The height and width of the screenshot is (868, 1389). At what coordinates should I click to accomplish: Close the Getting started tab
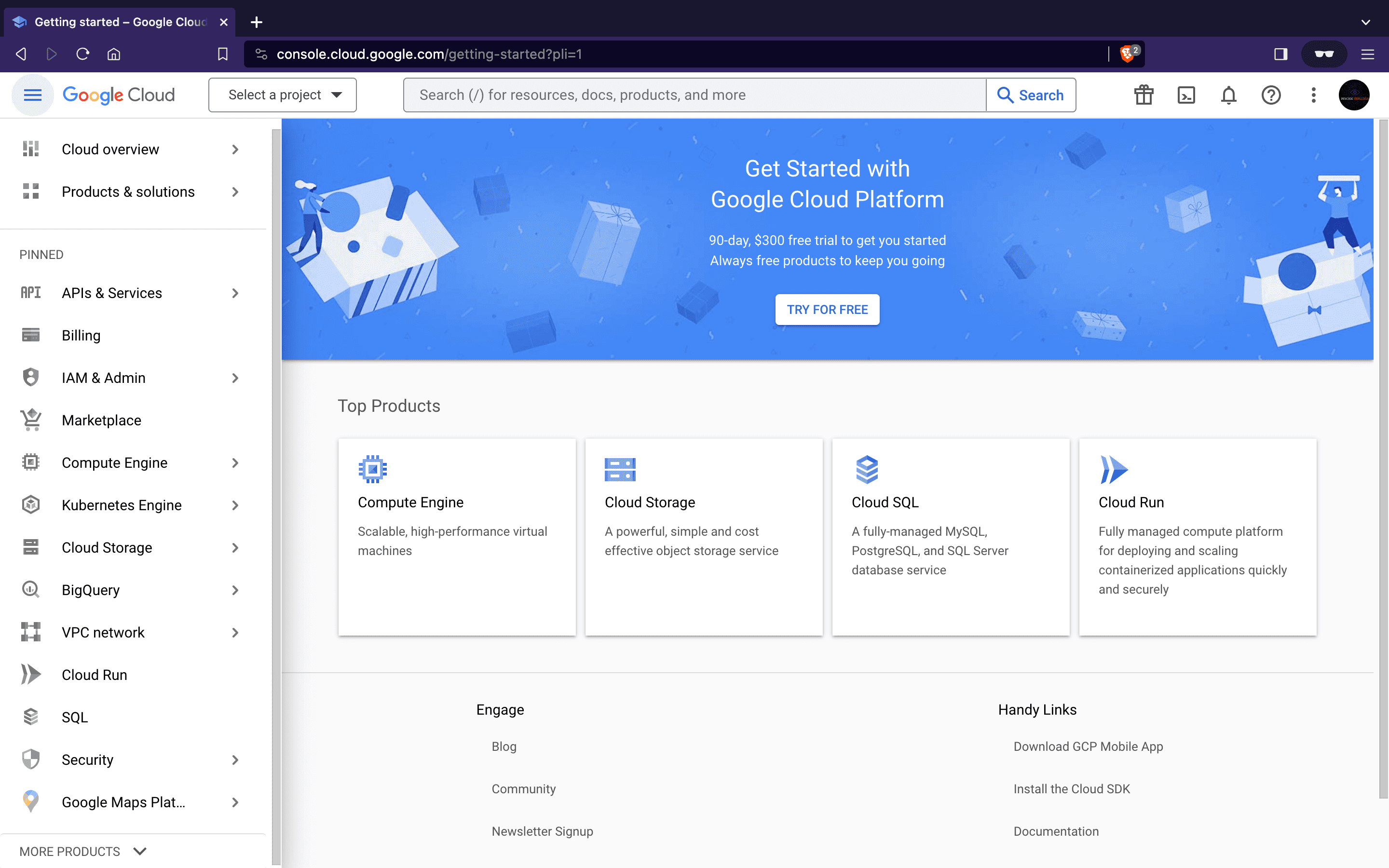point(224,22)
